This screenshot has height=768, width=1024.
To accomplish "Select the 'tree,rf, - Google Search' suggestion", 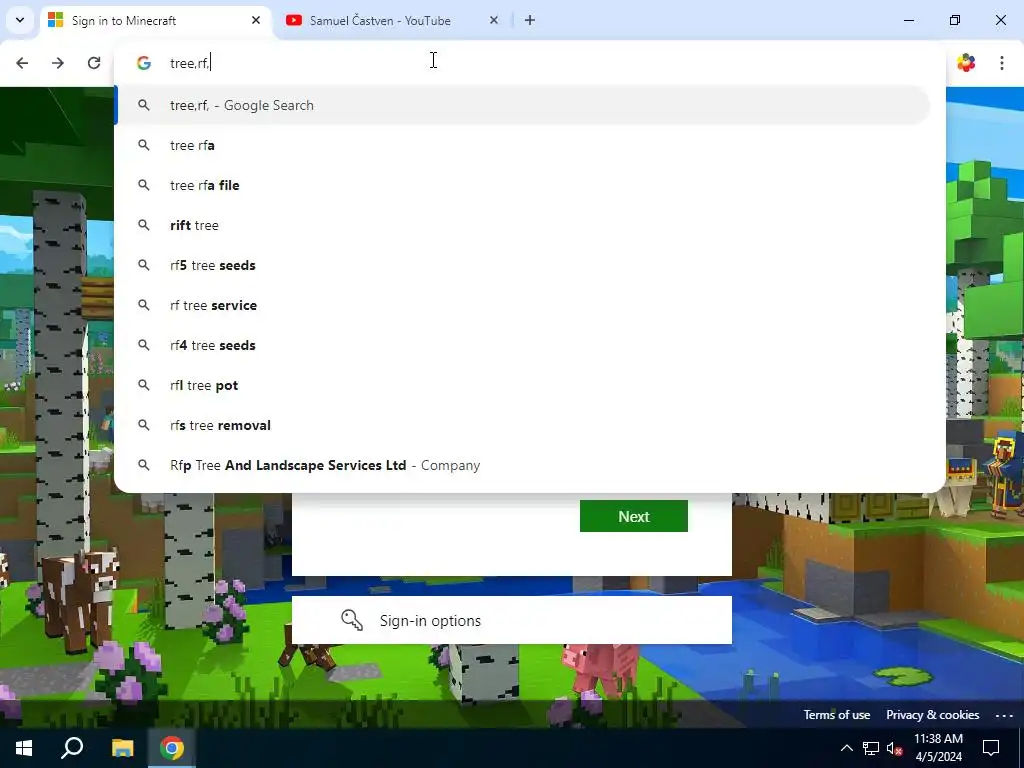I will coord(522,105).
